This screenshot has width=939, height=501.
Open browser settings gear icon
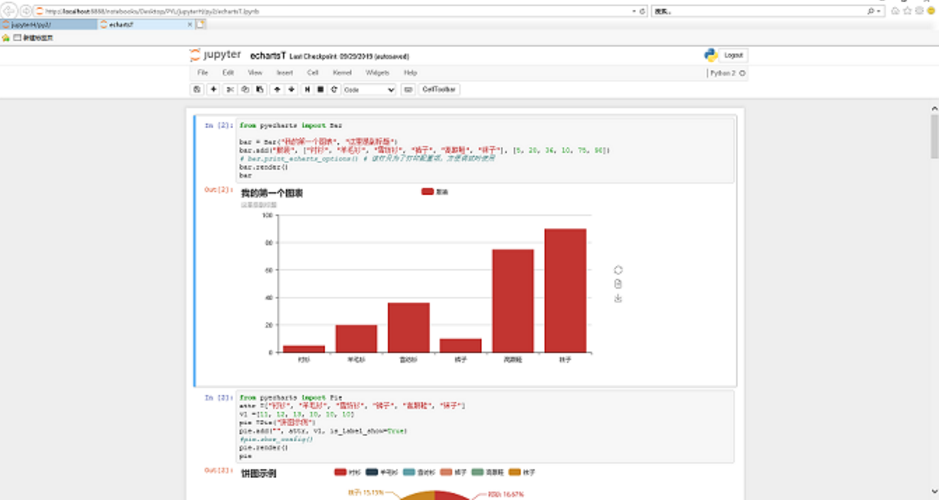[x=919, y=11]
